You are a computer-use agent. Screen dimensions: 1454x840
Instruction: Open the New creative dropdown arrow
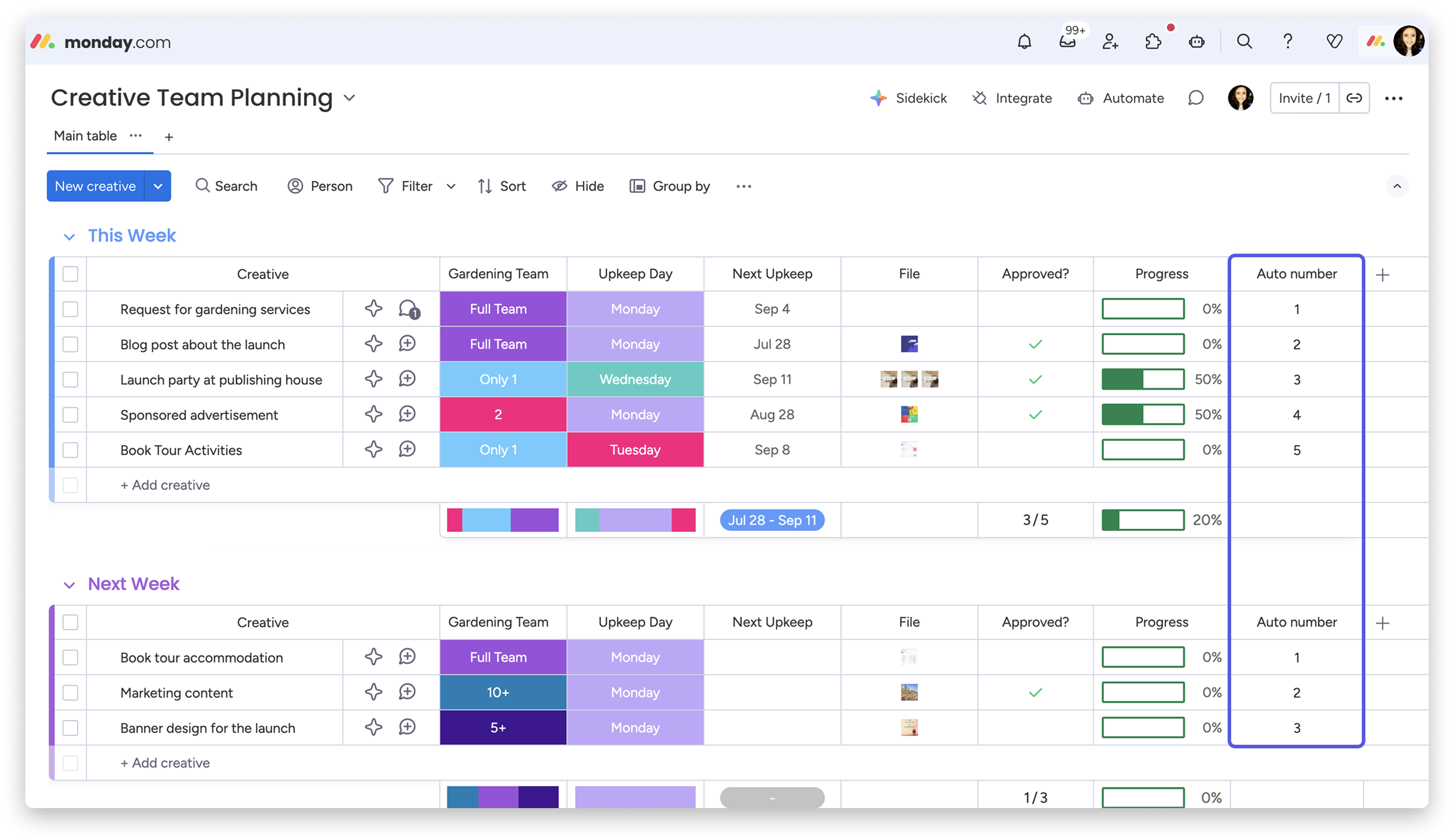point(158,186)
